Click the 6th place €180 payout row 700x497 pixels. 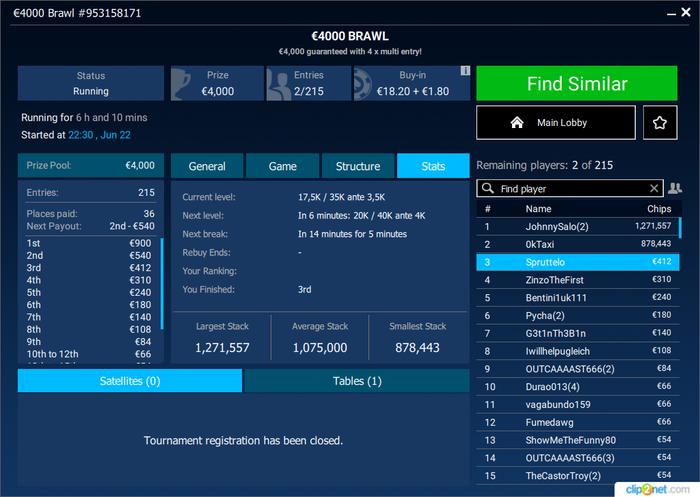tap(89, 305)
